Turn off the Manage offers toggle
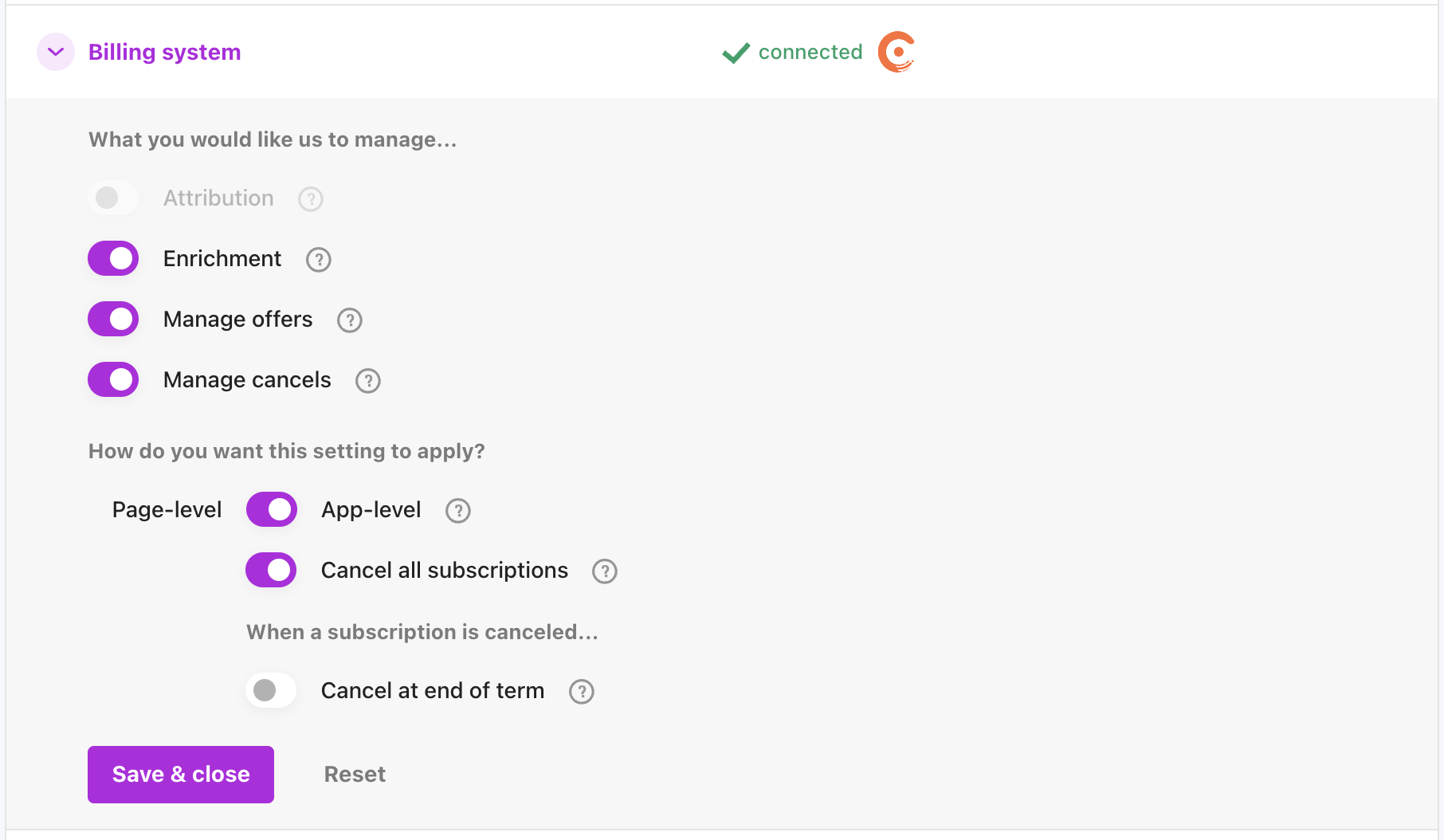 (113, 320)
